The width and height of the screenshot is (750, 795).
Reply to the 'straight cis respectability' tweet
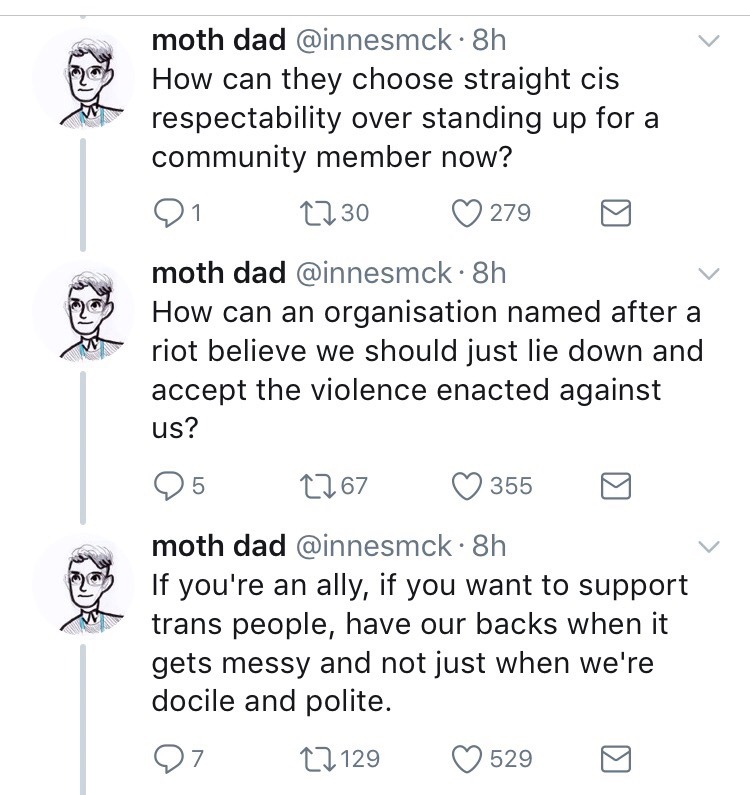click(x=167, y=212)
